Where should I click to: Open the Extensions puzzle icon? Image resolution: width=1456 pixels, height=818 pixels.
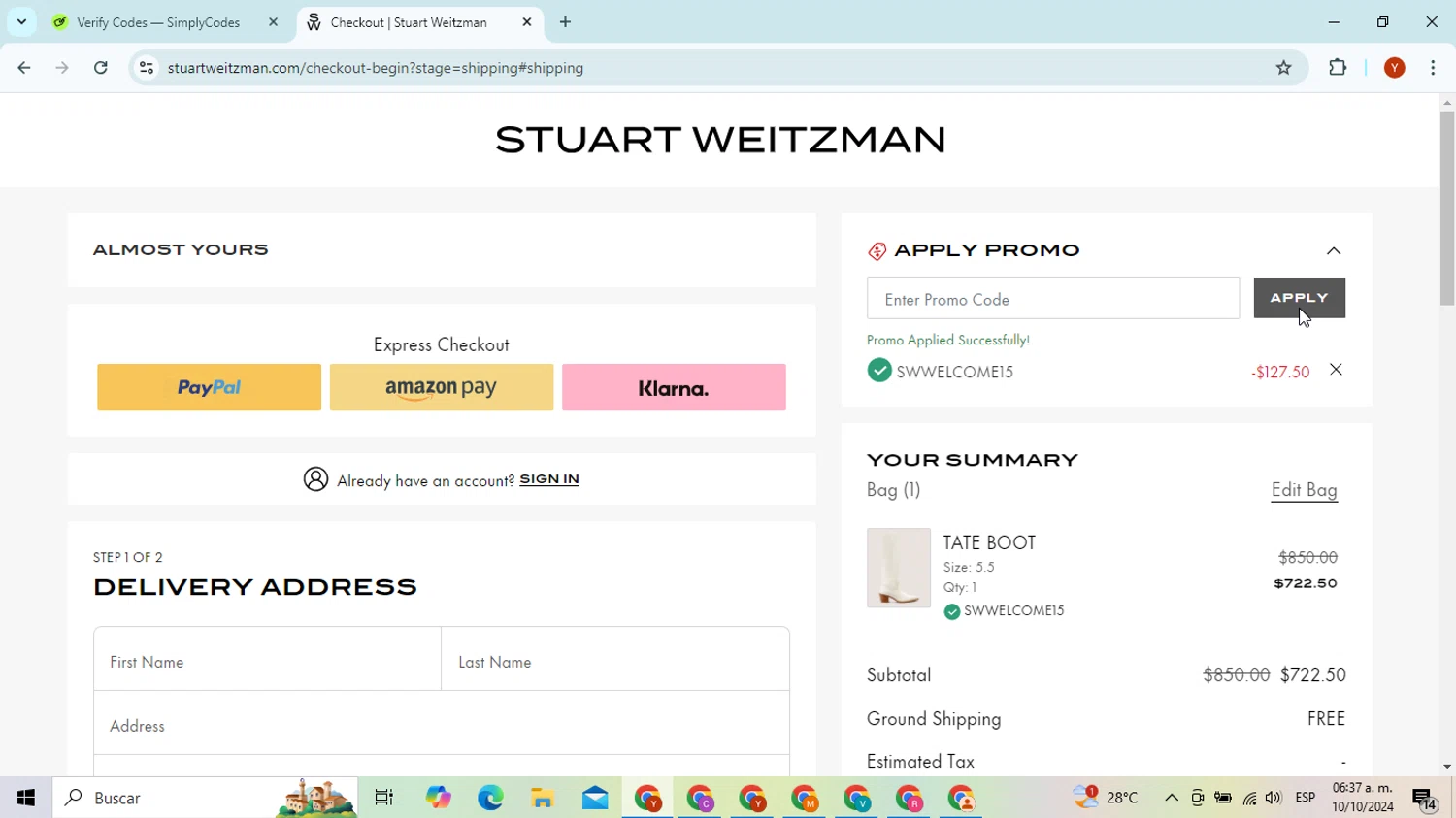(1338, 68)
